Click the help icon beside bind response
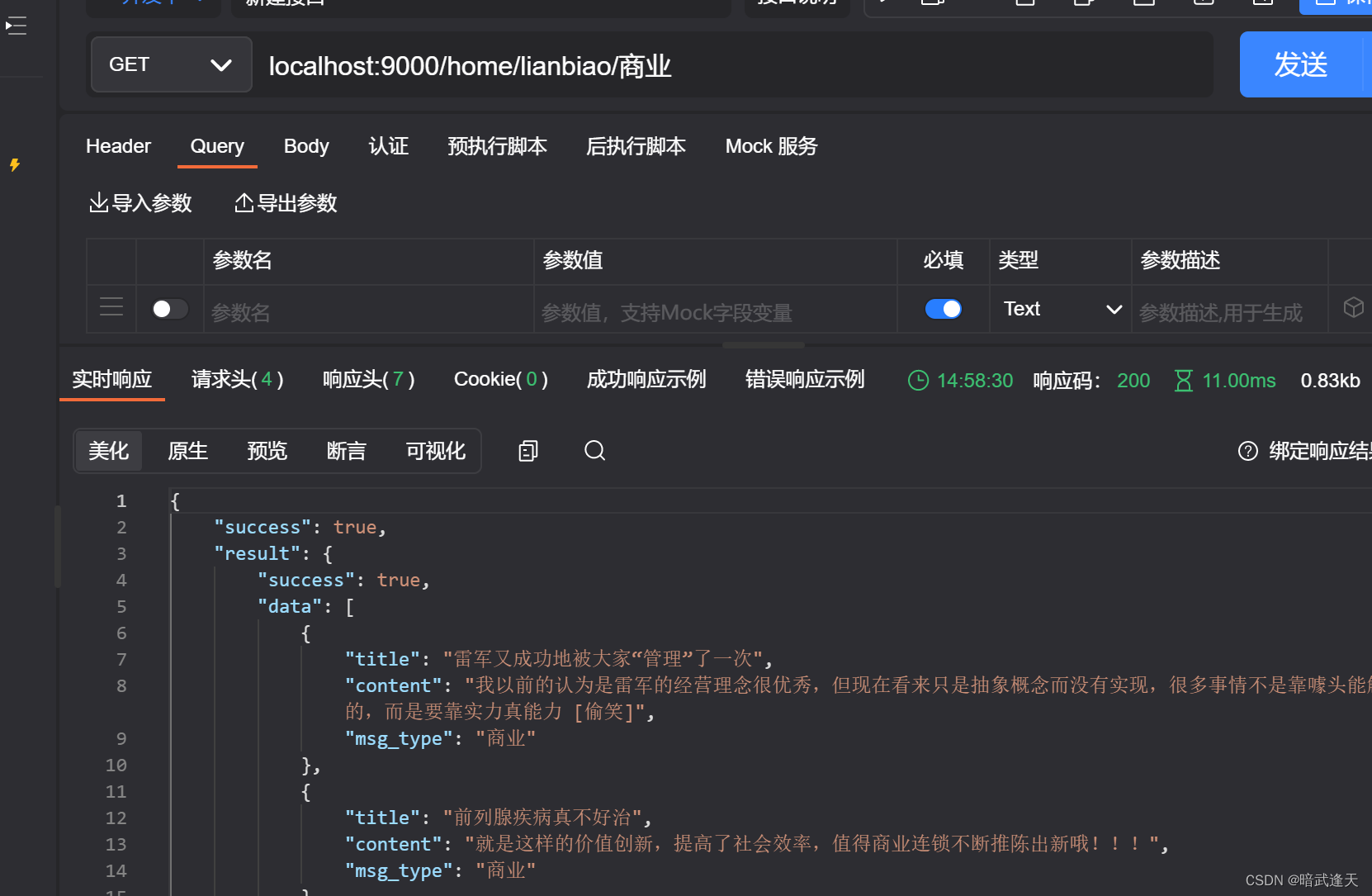1372x896 pixels. point(1248,451)
